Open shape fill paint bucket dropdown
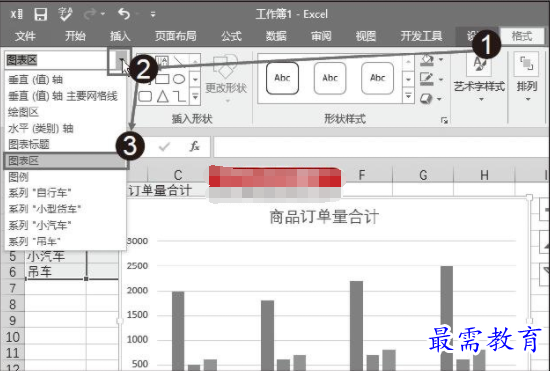 click(x=441, y=60)
